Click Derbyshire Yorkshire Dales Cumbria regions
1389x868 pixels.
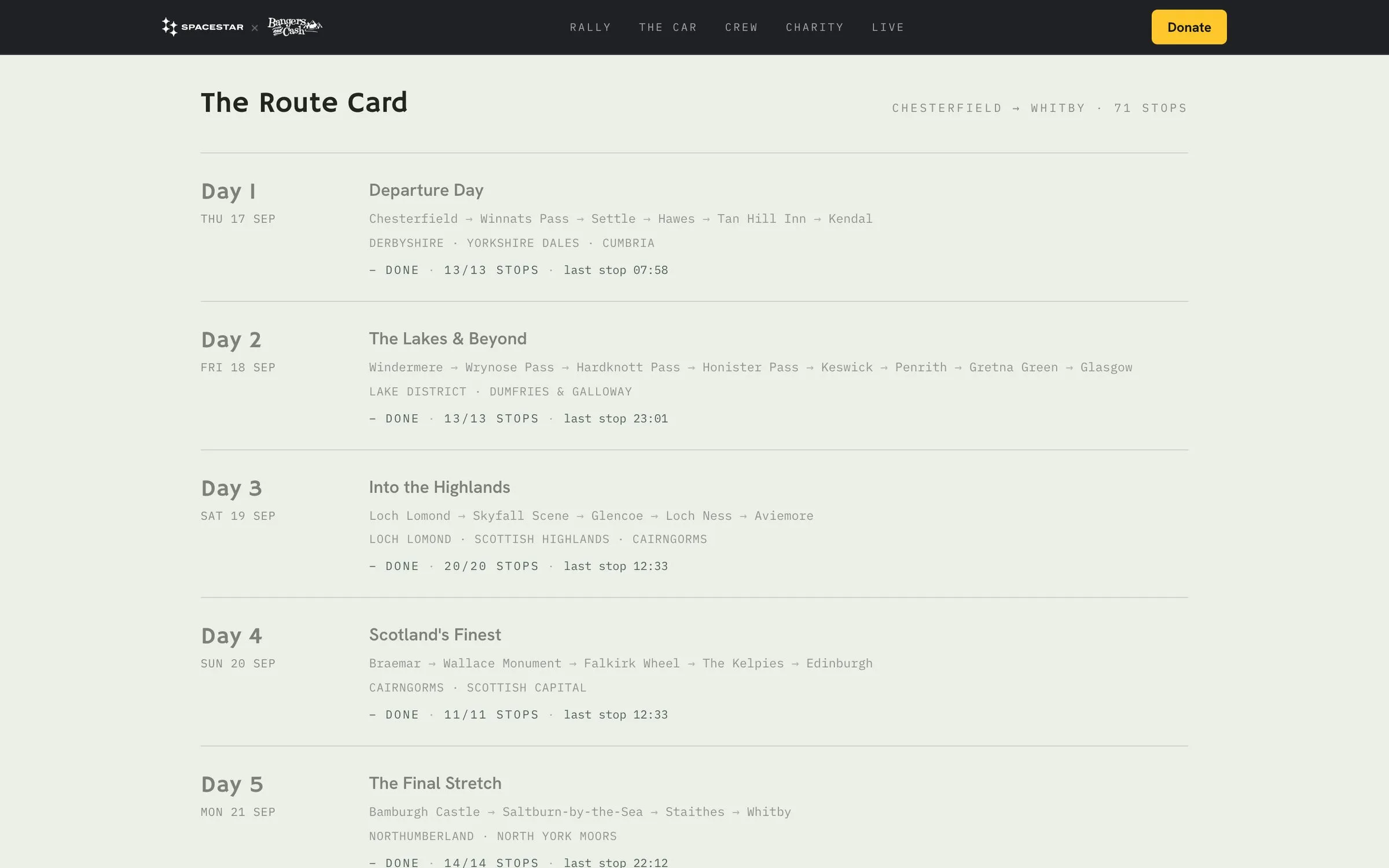(x=512, y=243)
